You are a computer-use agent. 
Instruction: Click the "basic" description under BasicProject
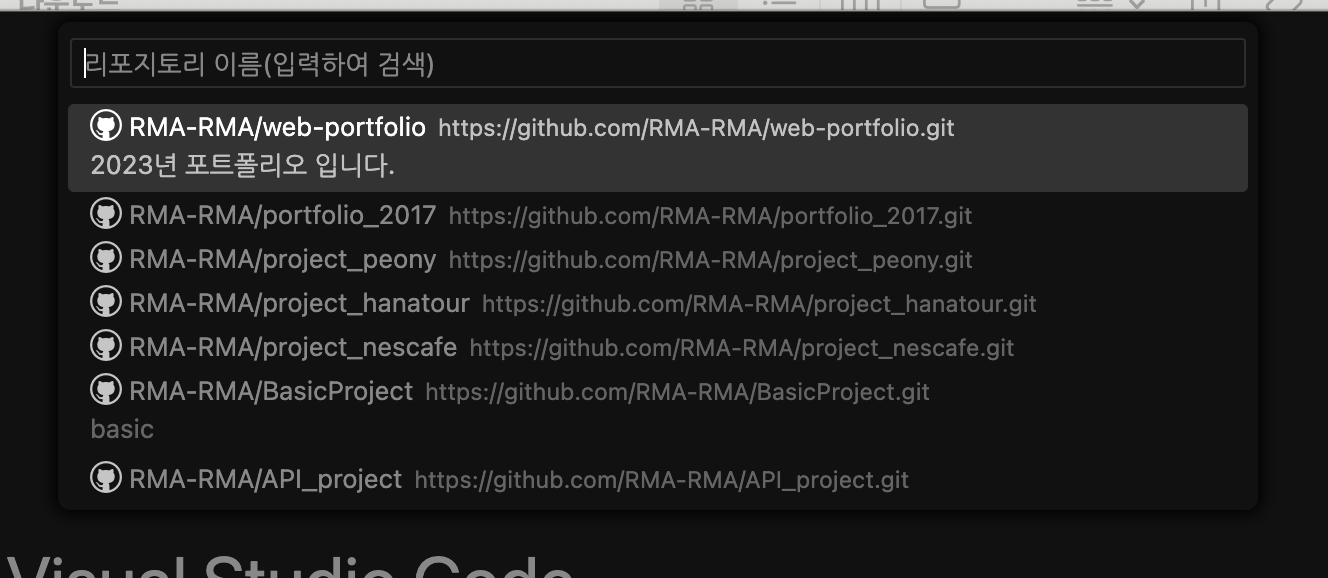point(122,429)
